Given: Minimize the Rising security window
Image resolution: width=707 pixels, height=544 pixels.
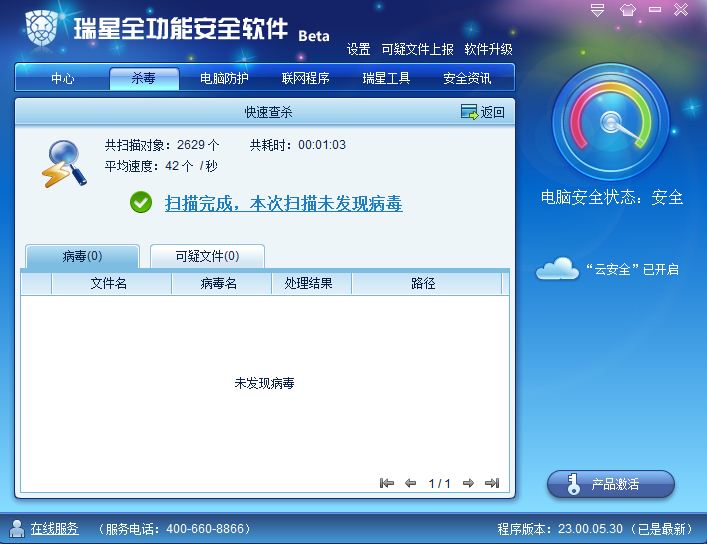Looking at the screenshot, I should (655, 9).
